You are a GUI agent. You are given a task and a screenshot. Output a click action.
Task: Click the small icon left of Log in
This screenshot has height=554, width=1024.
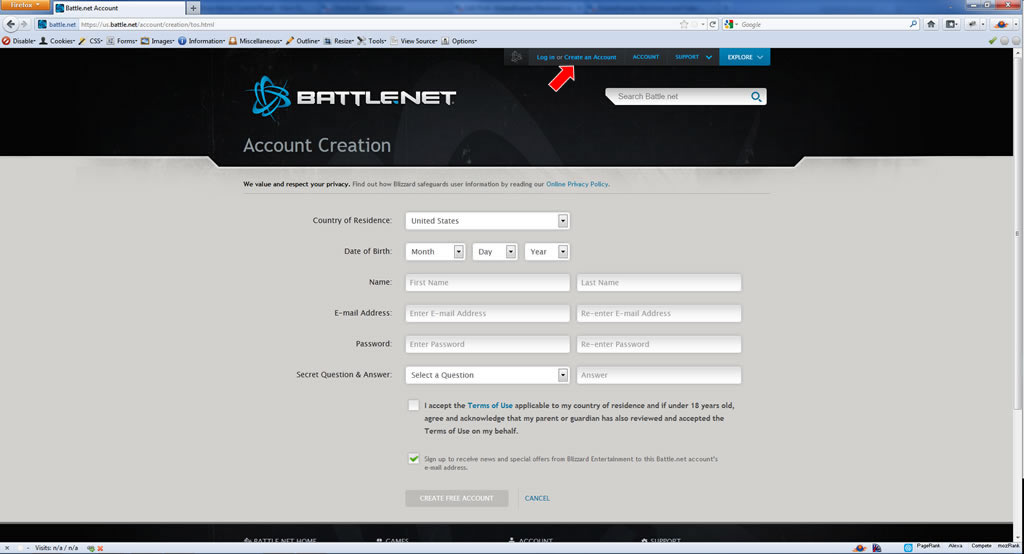[x=516, y=57]
